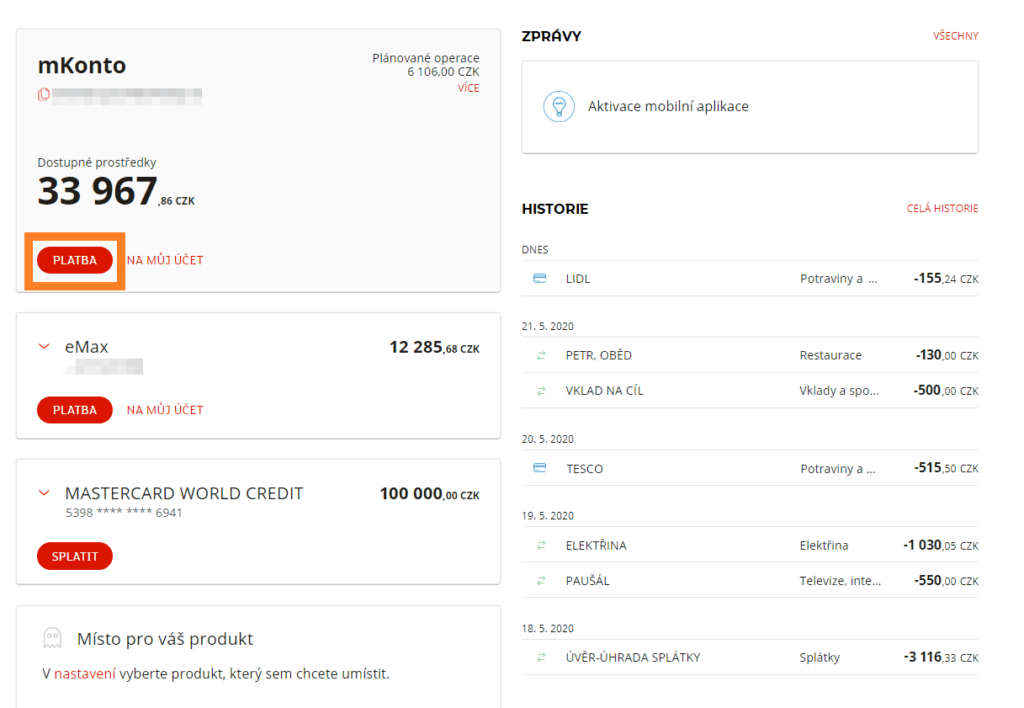Click the transfer icon beside ÚVĚR-ÚHRADA SPLÁTKY
The height and width of the screenshot is (708, 1024).
pos(541,657)
